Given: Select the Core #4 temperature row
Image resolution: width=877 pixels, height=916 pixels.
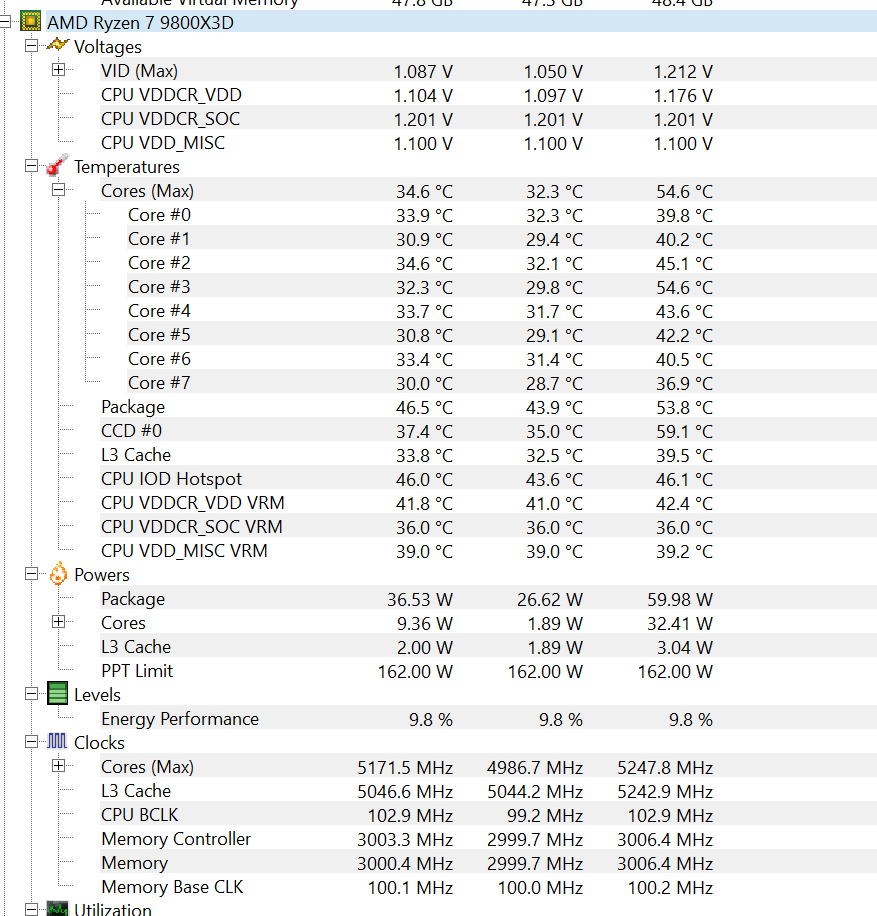Looking at the screenshot, I should click(x=502, y=311).
